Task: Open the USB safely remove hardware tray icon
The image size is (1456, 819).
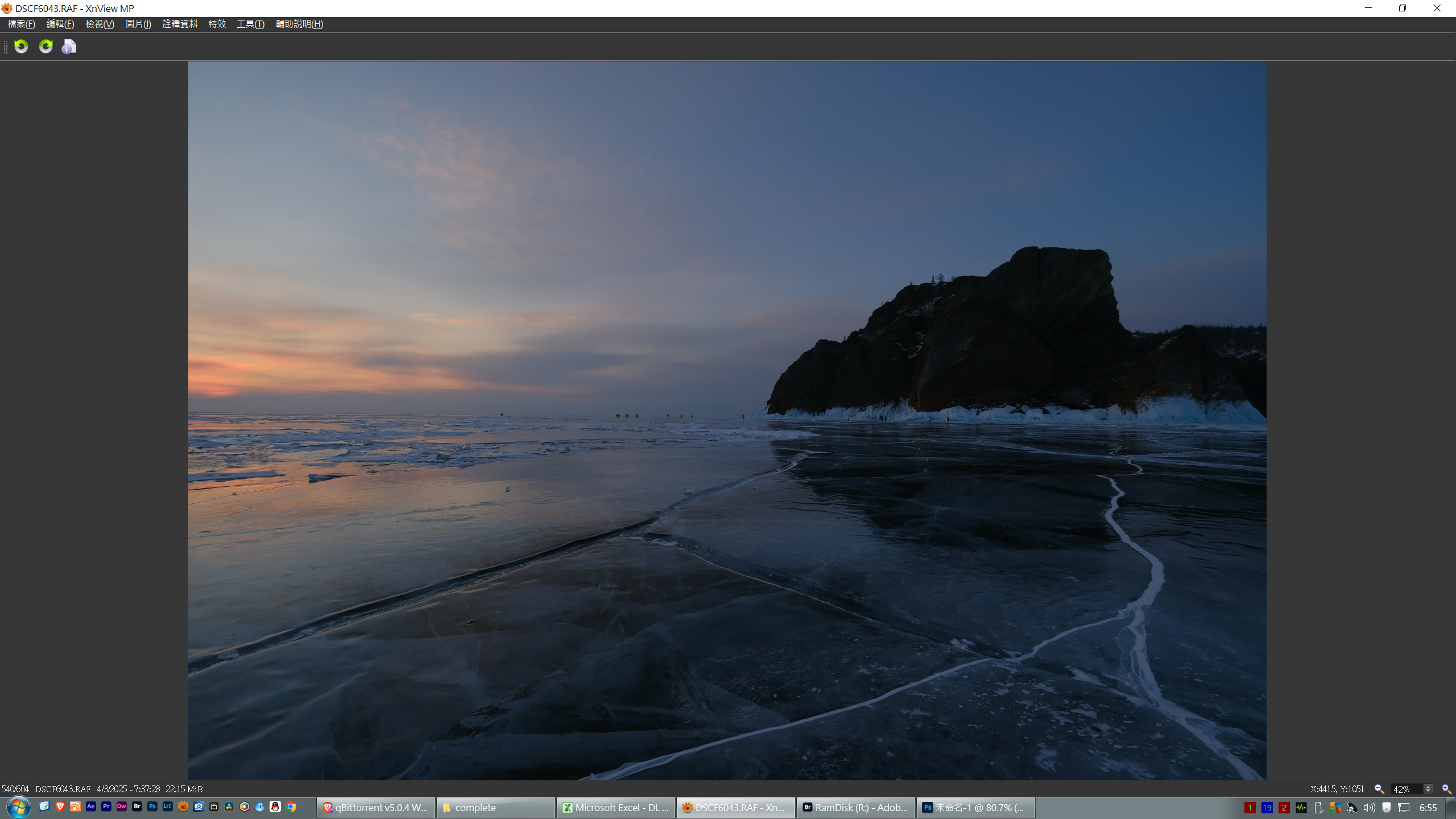Action: [1318, 808]
